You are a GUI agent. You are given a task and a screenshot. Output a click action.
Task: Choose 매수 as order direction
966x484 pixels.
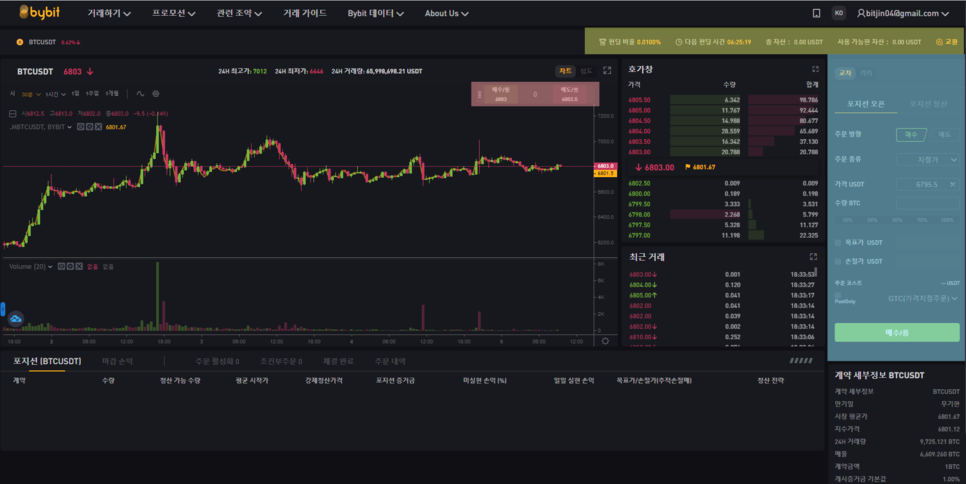pyautogui.click(x=911, y=134)
